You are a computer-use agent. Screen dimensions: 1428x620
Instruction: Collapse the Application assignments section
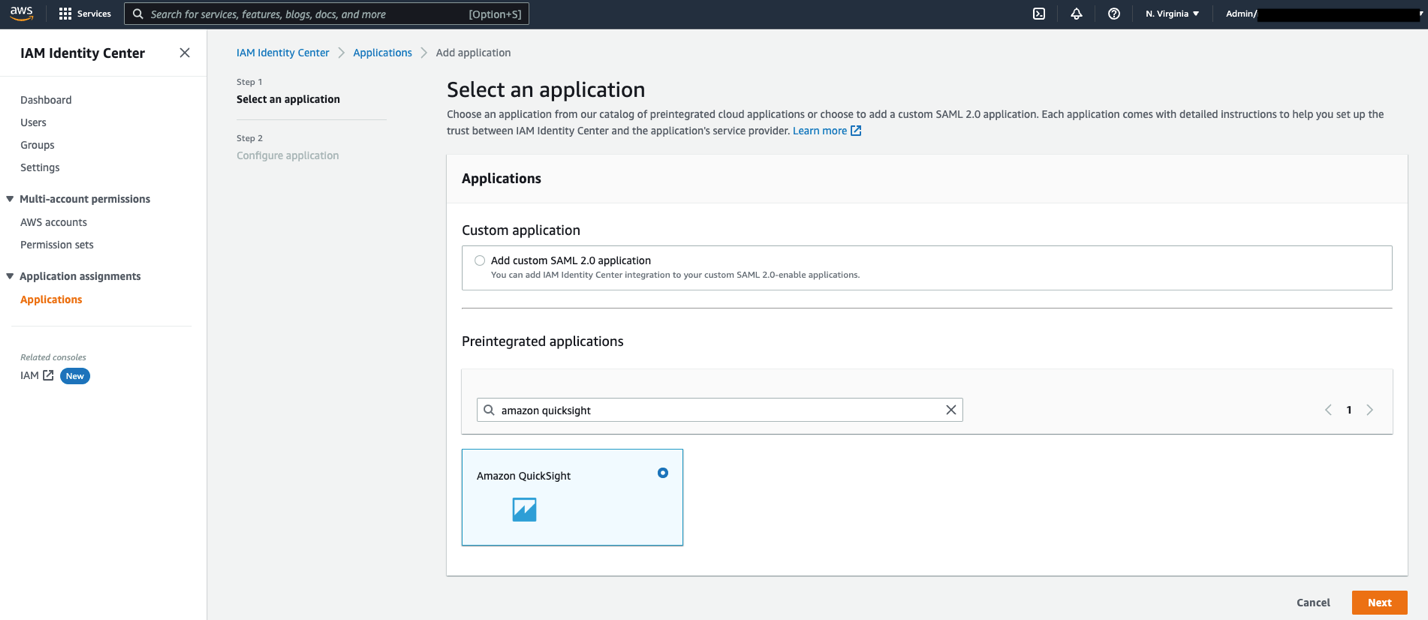(10, 276)
